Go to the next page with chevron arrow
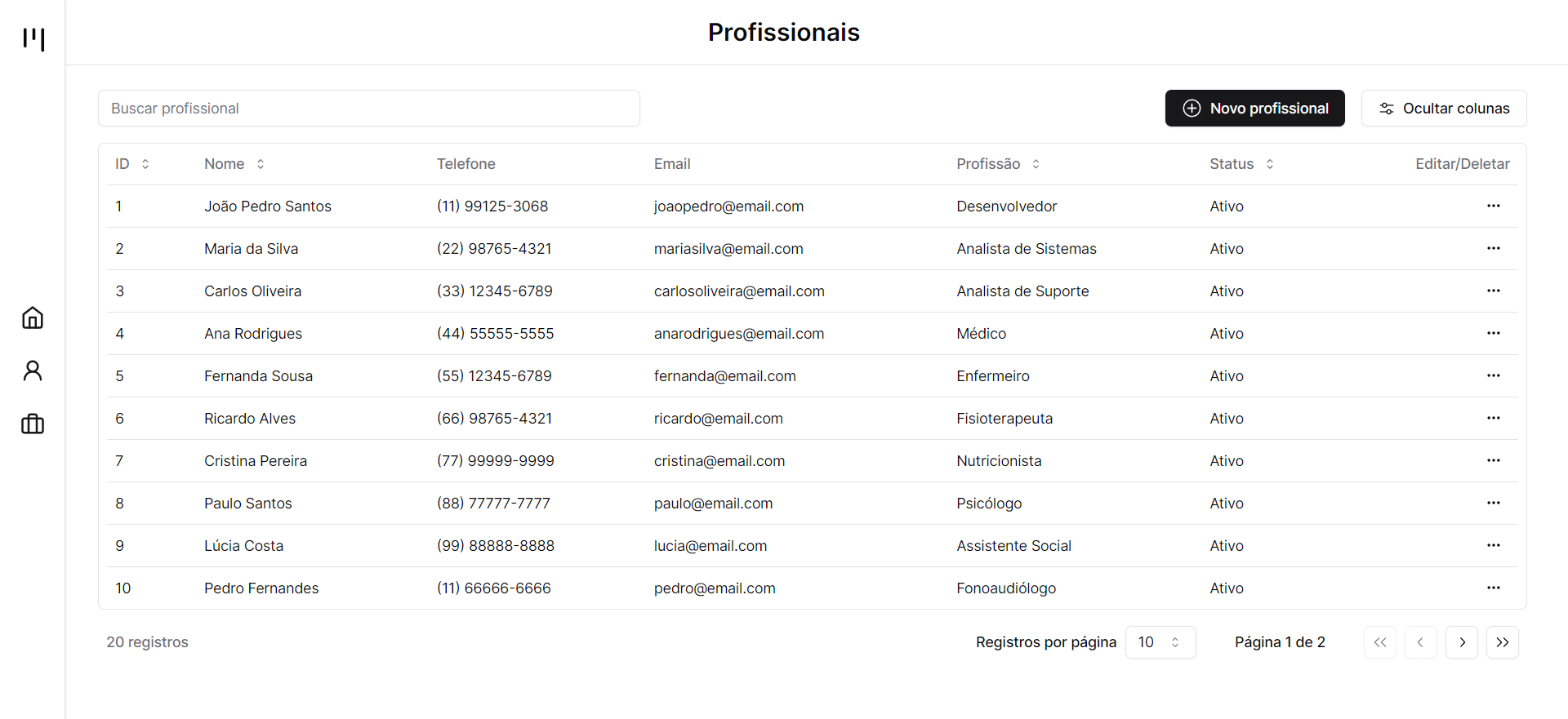The height and width of the screenshot is (719, 1568). pos(1462,642)
